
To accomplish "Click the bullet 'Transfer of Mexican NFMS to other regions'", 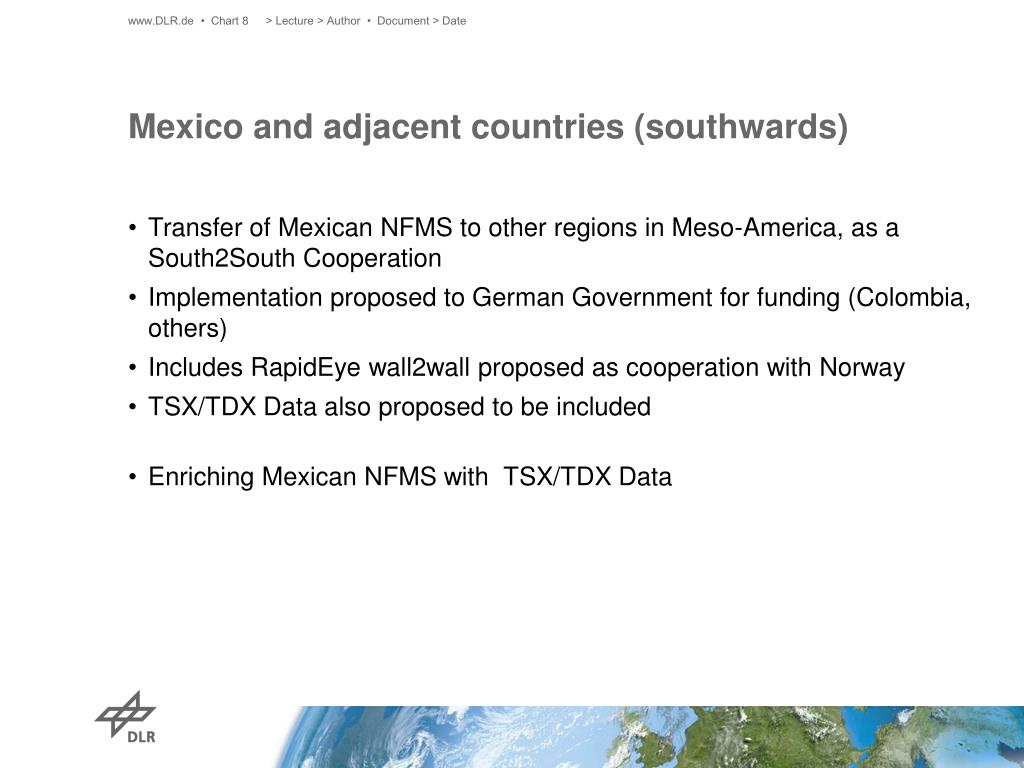I will point(523,228).
